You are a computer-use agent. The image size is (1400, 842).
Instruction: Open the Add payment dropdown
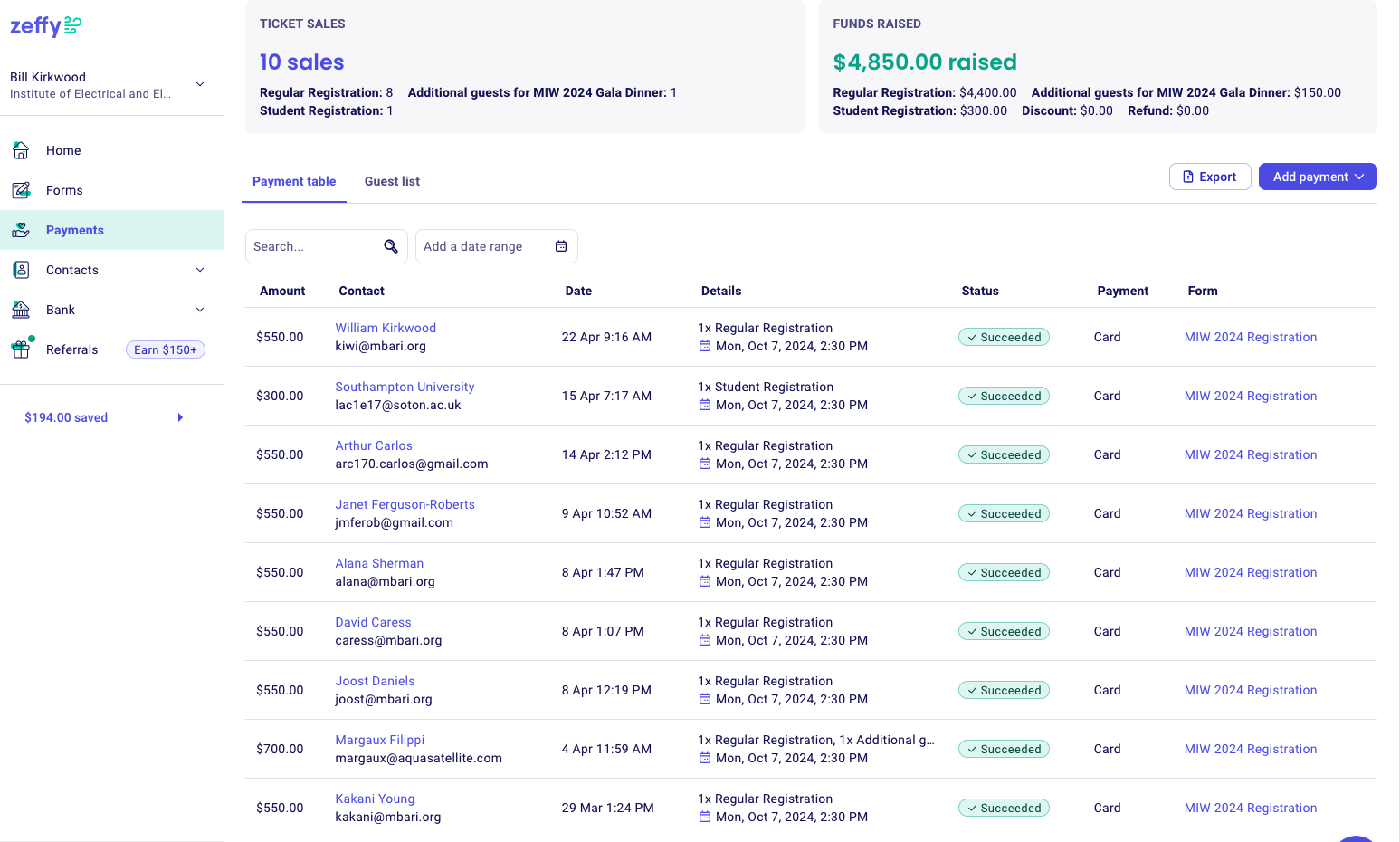click(x=1318, y=177)
